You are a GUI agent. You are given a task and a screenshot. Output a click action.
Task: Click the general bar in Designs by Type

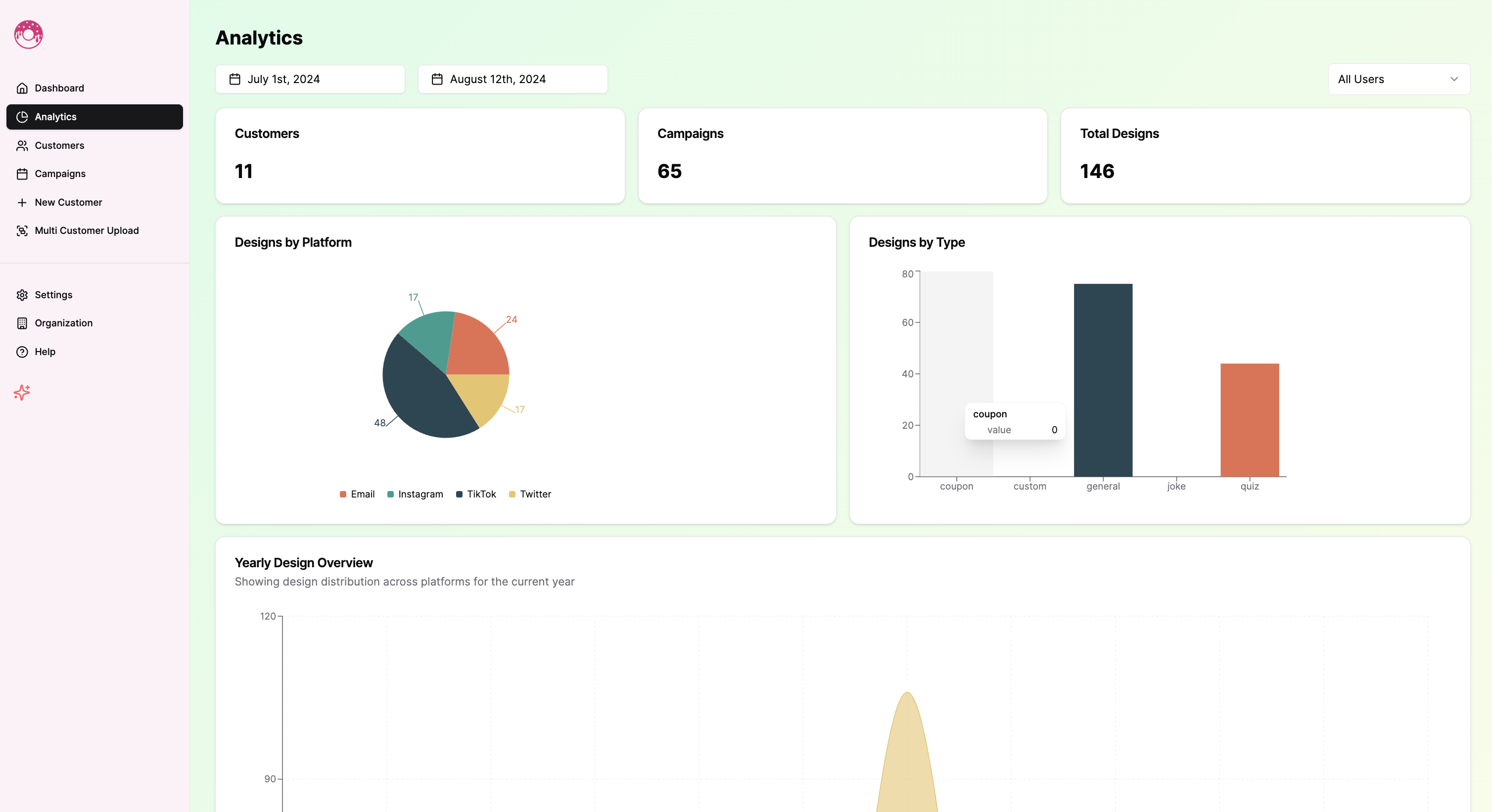point(1103,379)
